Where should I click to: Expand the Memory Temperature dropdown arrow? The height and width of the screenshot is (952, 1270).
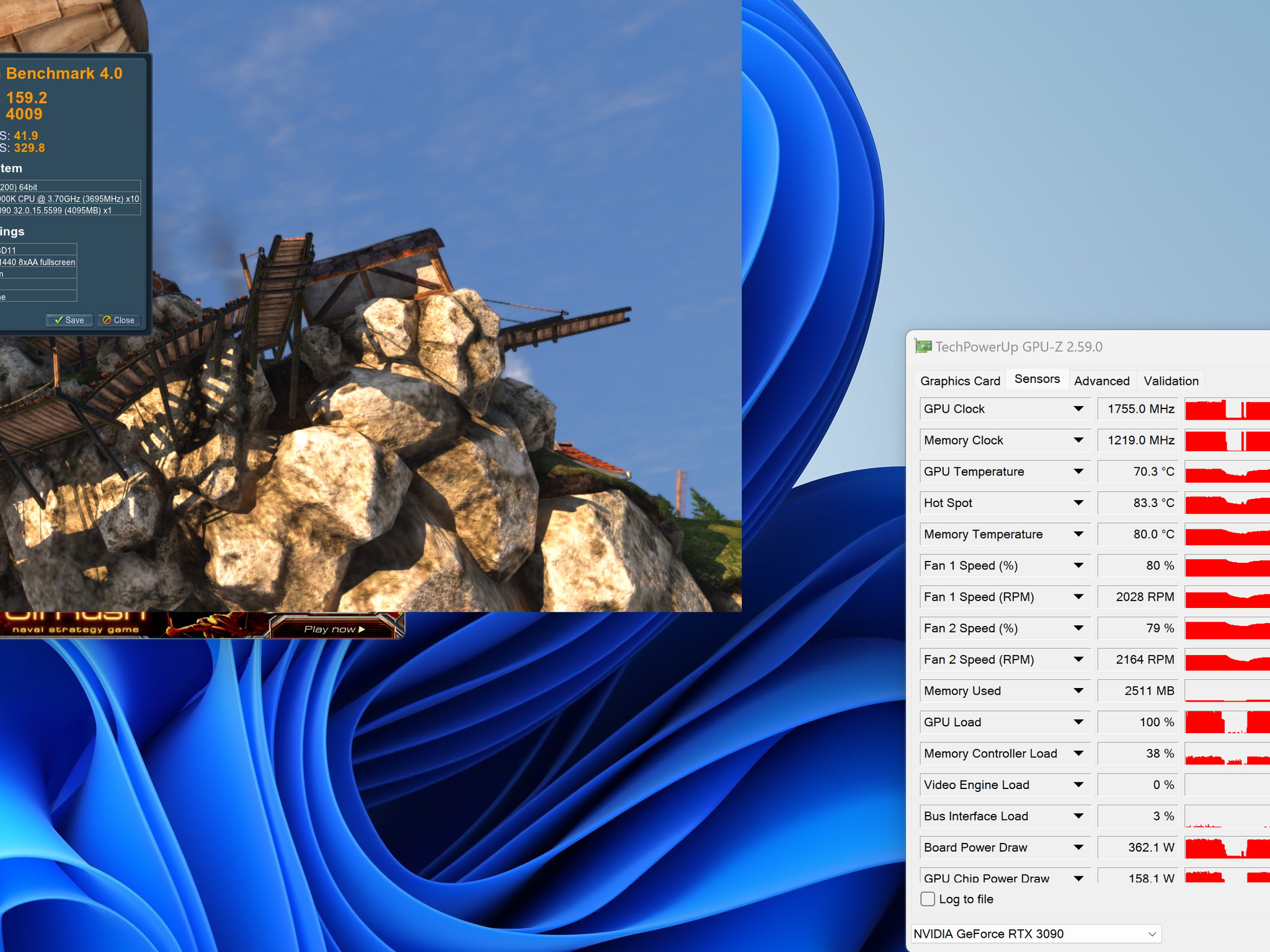(x=1078, y=534)
